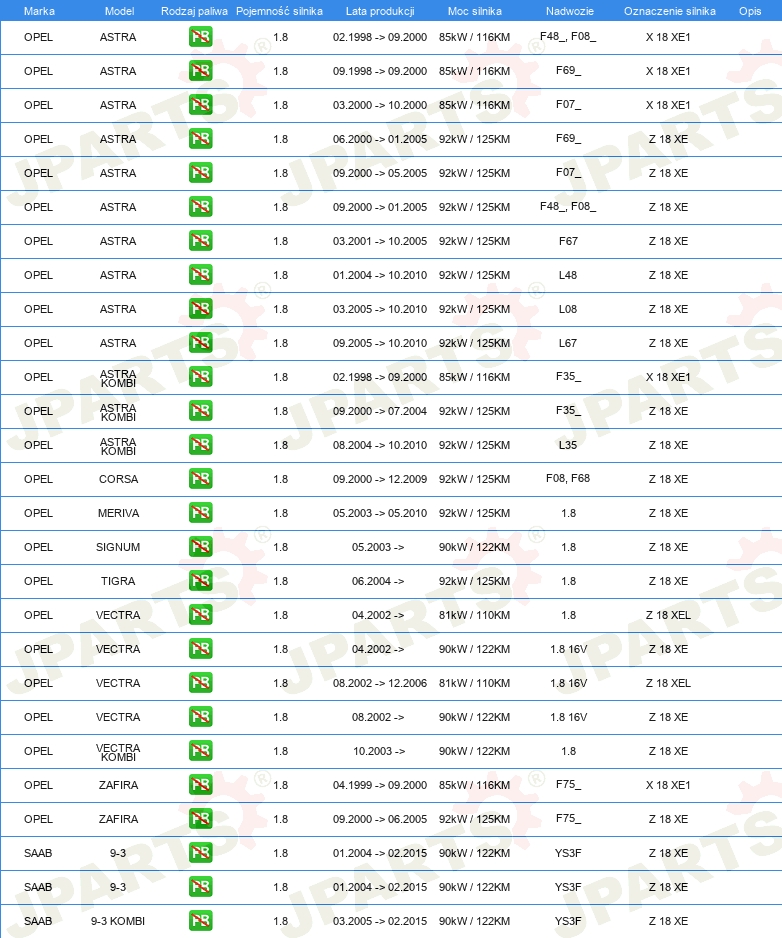Screen dimensions: 782x938
Task: Click the body code 'F08, F68'
Action: [568, 479]
